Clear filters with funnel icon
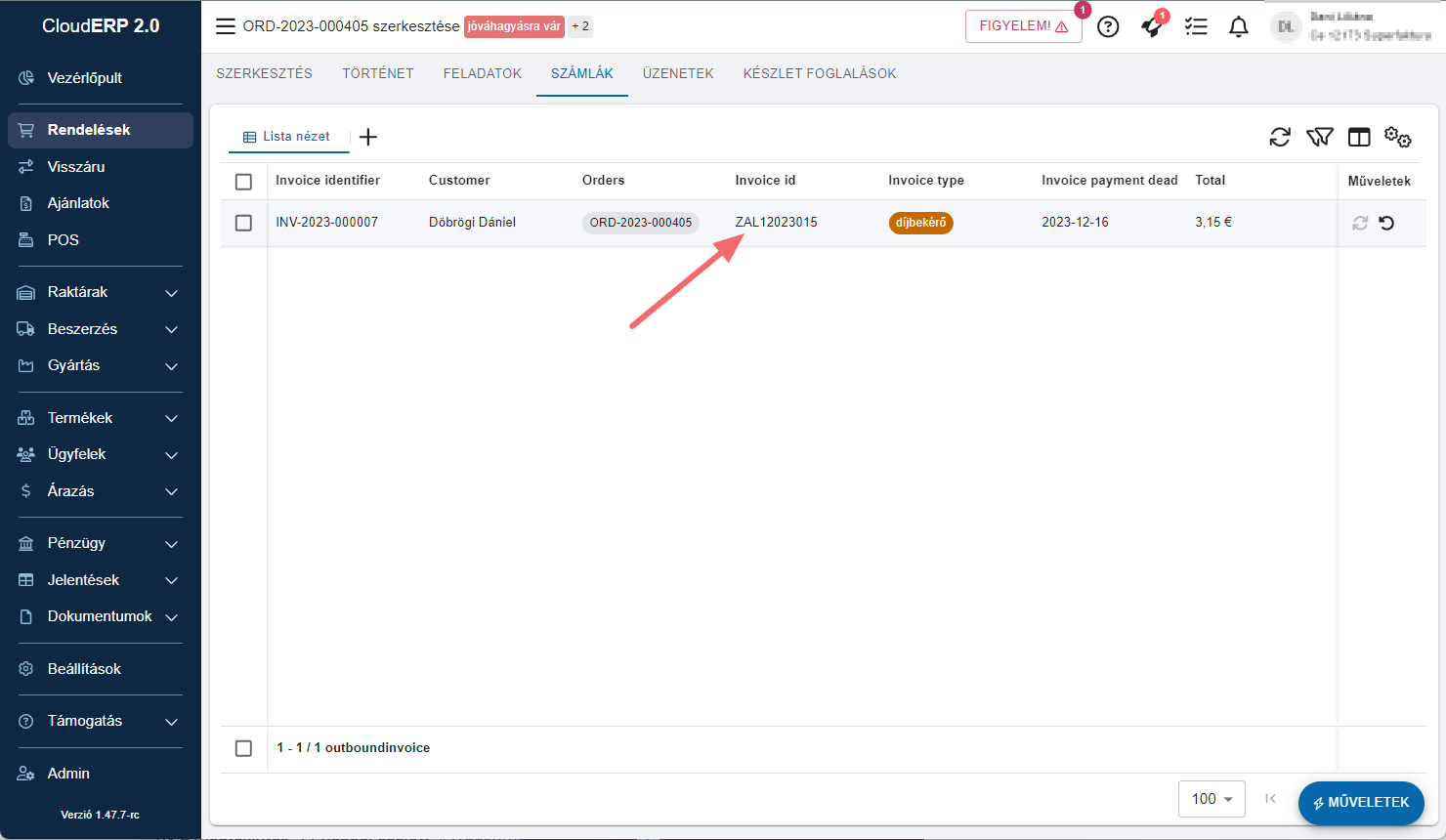The height and width of the screenshot is (840, 1446). tap(1320, 138)
